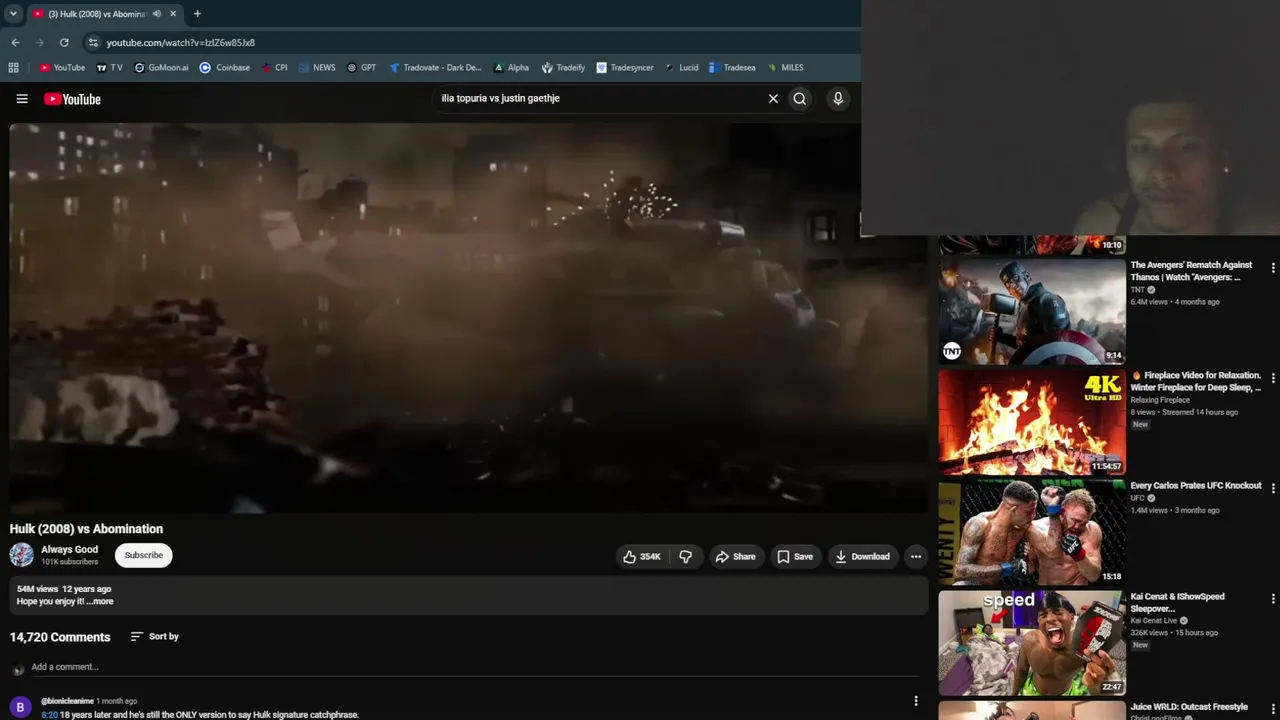Open more actions ellipsis beside Download

pyautogui.click(x=916, y=557)
